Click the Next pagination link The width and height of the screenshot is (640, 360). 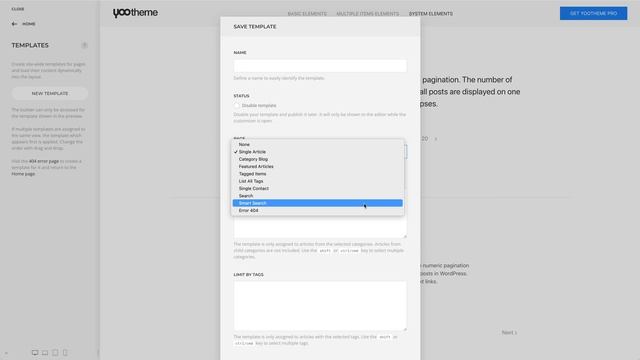(509, 333)
